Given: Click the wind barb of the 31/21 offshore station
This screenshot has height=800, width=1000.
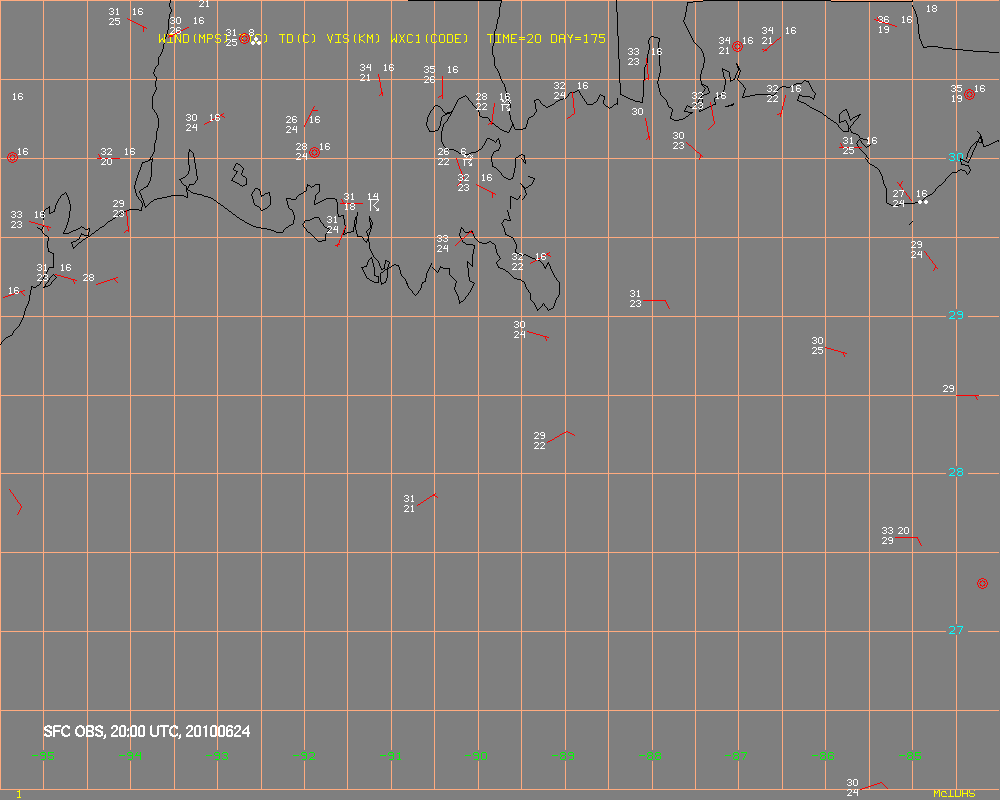Looking at the screenshot, I should tap(427, 500).
